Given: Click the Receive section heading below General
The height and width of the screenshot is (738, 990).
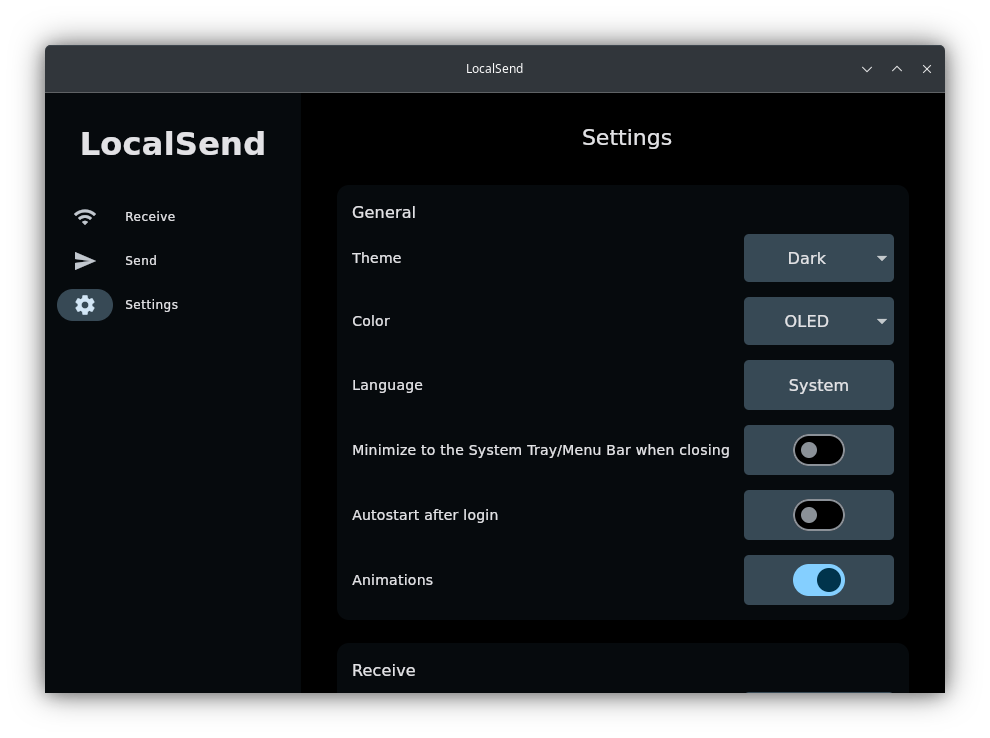Looking at the screenshot, I should pos(384,670).
